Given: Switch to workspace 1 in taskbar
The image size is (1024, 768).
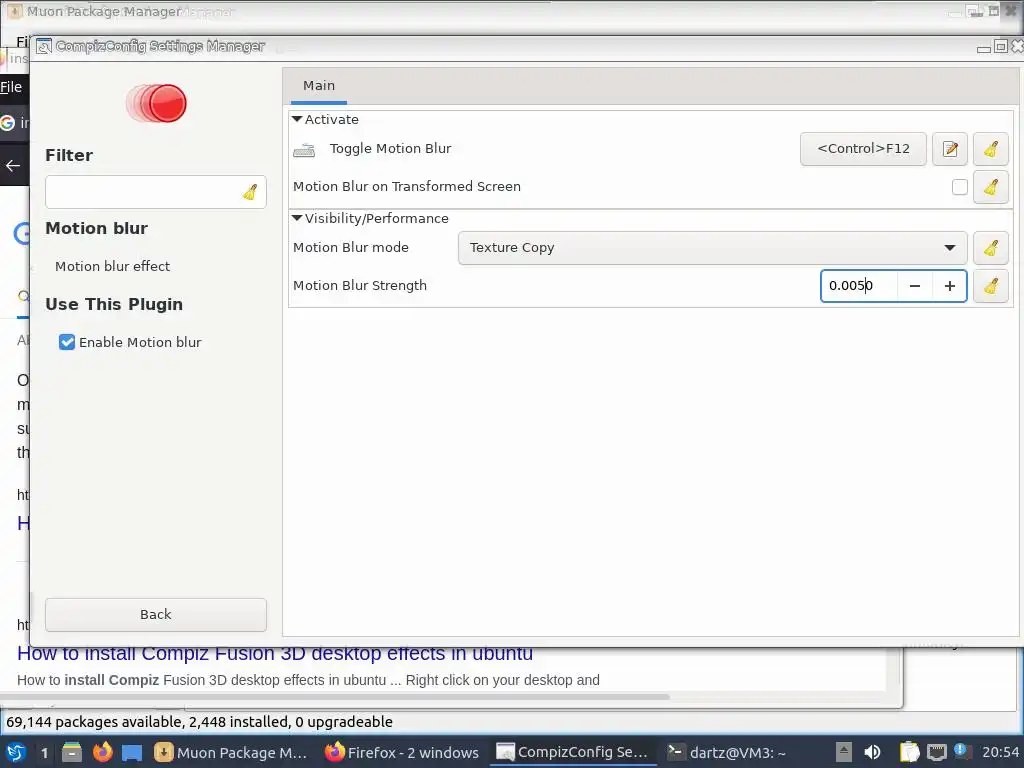Looking at the screenshot, I should pos(44,753).
